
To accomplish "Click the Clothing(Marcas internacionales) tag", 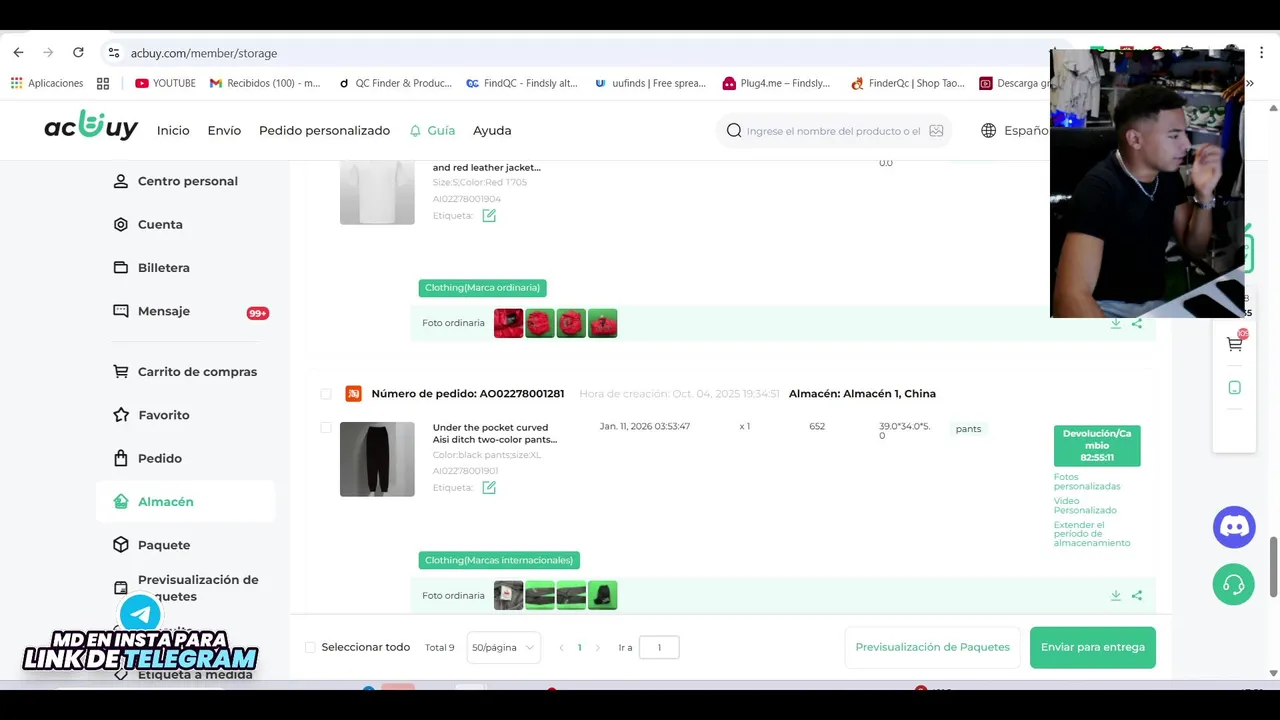I will 499,560.
